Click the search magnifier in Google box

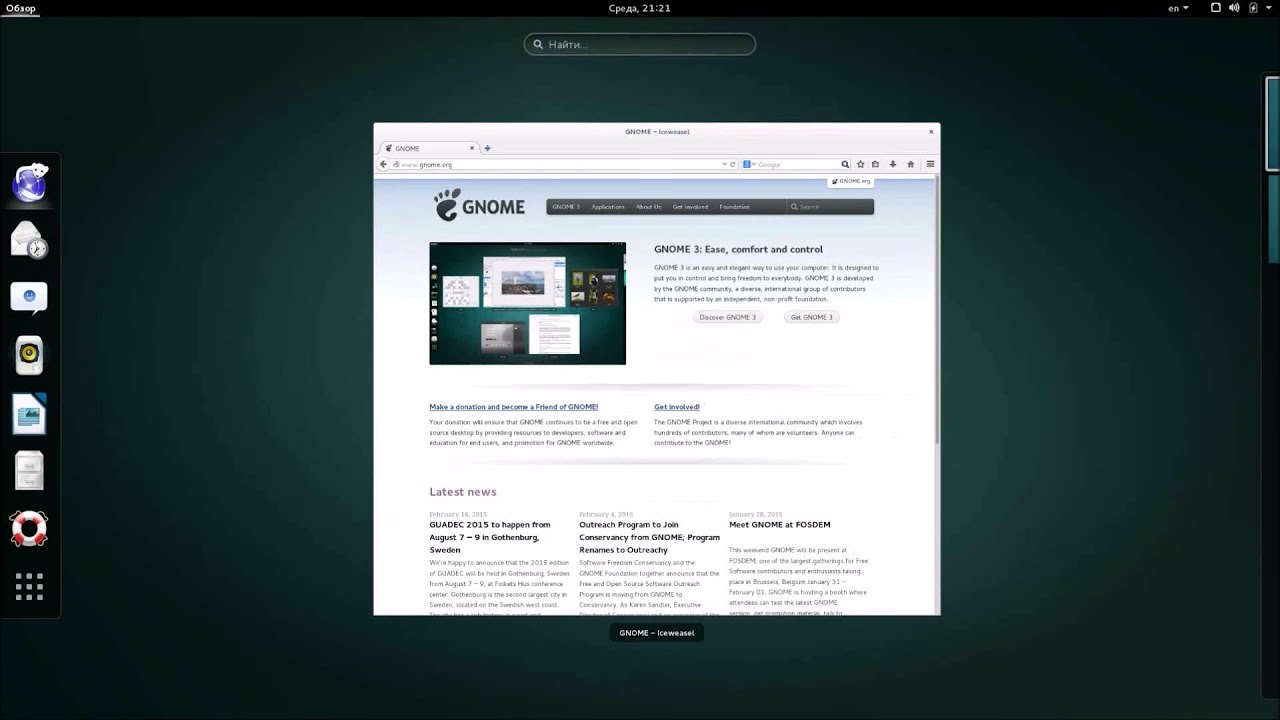click(845, 164)
